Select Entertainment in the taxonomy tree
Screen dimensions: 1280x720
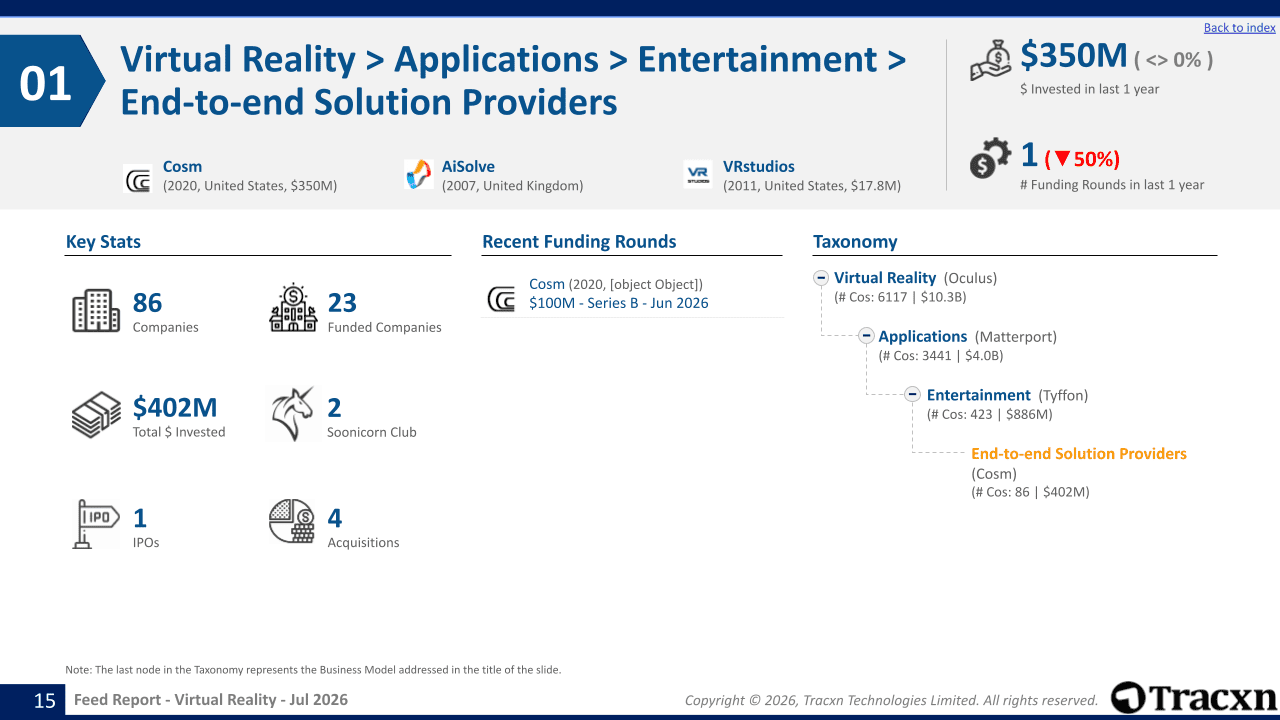pos(979,395)
